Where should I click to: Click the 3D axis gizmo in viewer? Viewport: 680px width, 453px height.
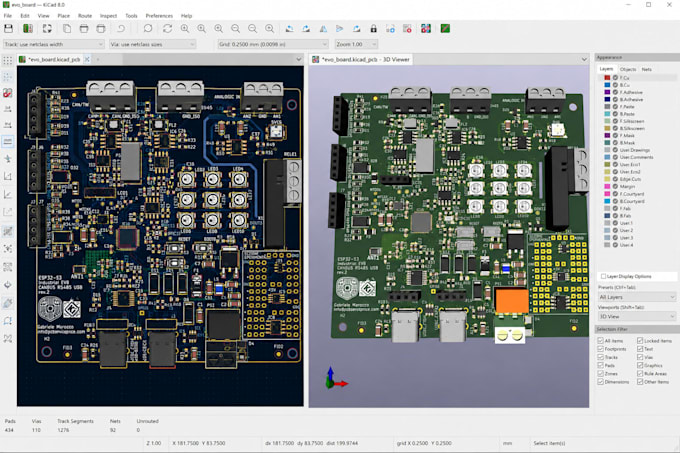tap(335, 378)
